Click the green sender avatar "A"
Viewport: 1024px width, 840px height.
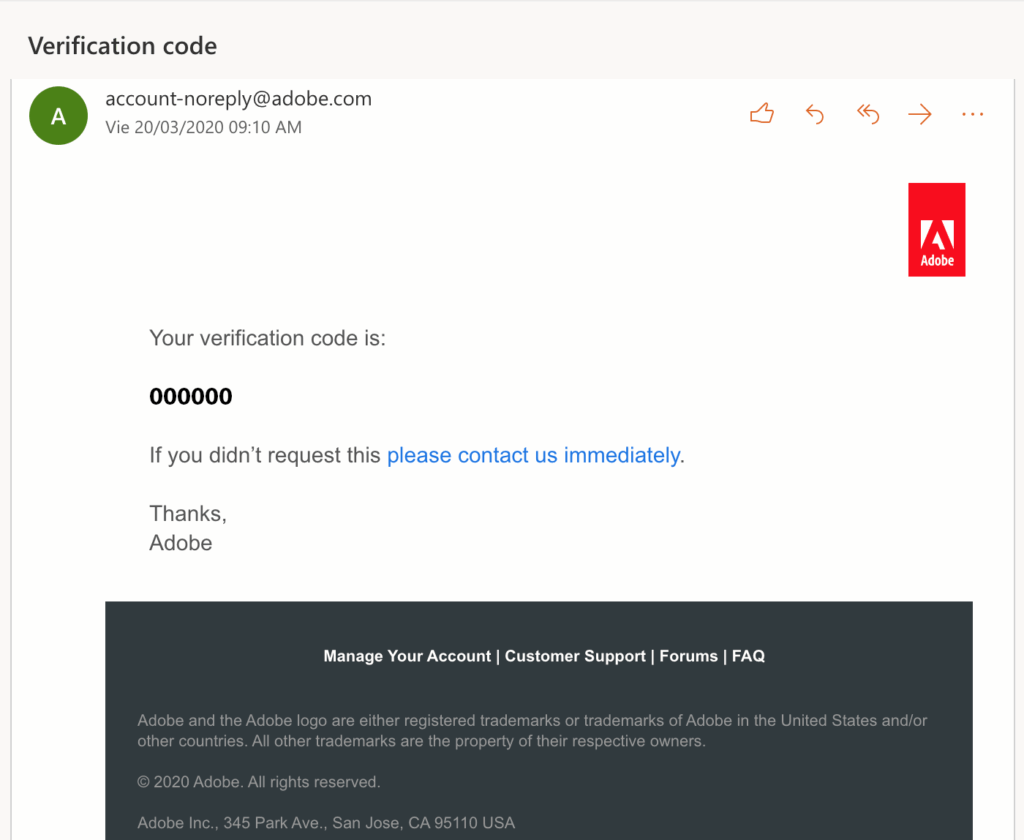coord(58,116)
